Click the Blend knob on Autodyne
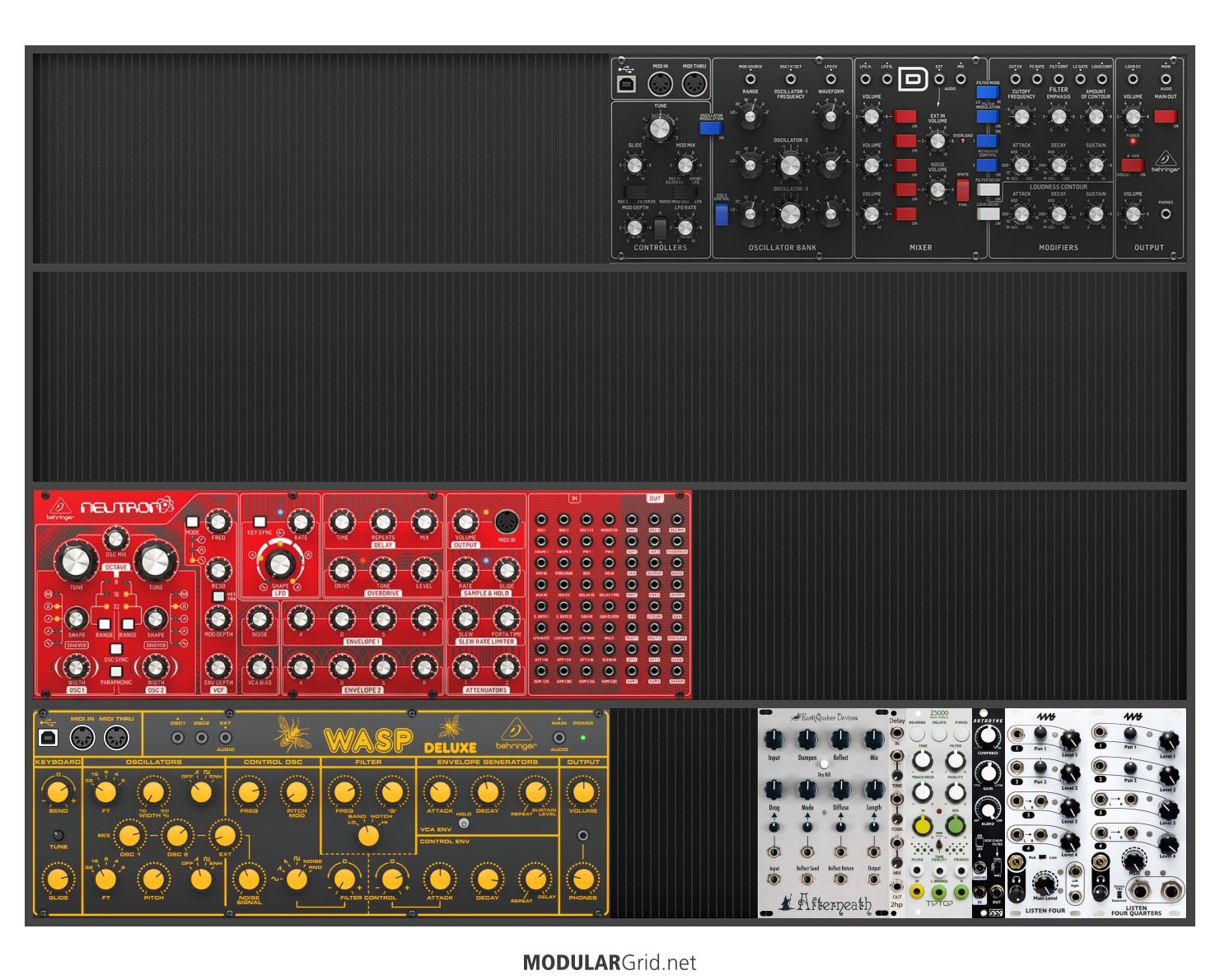This screenshot has height=980, width=1220. click(x=988, y=807)
